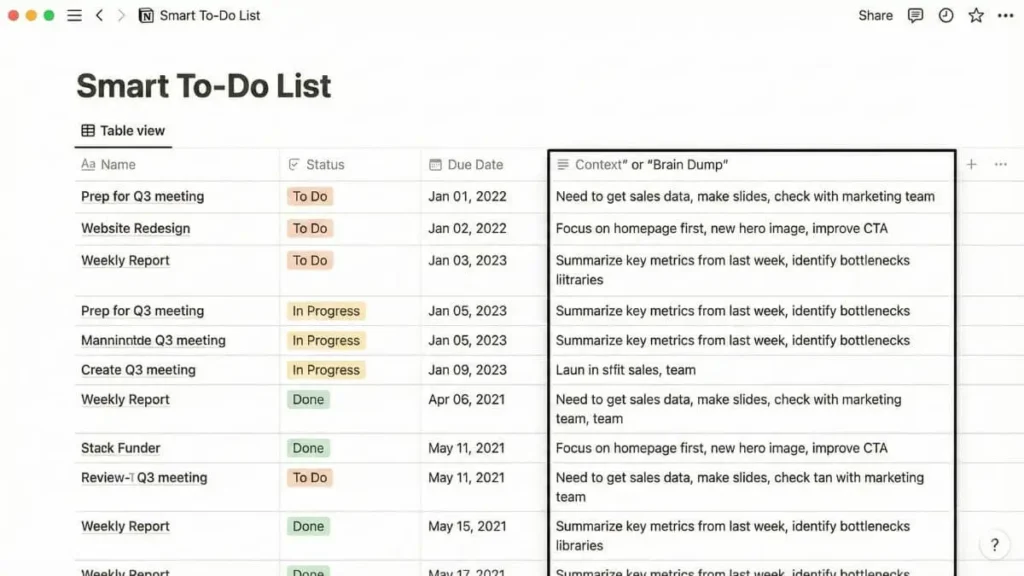Click Smart To-Do List in the breadcrumb bar
1024x576 pixels.
coord(208,15)
